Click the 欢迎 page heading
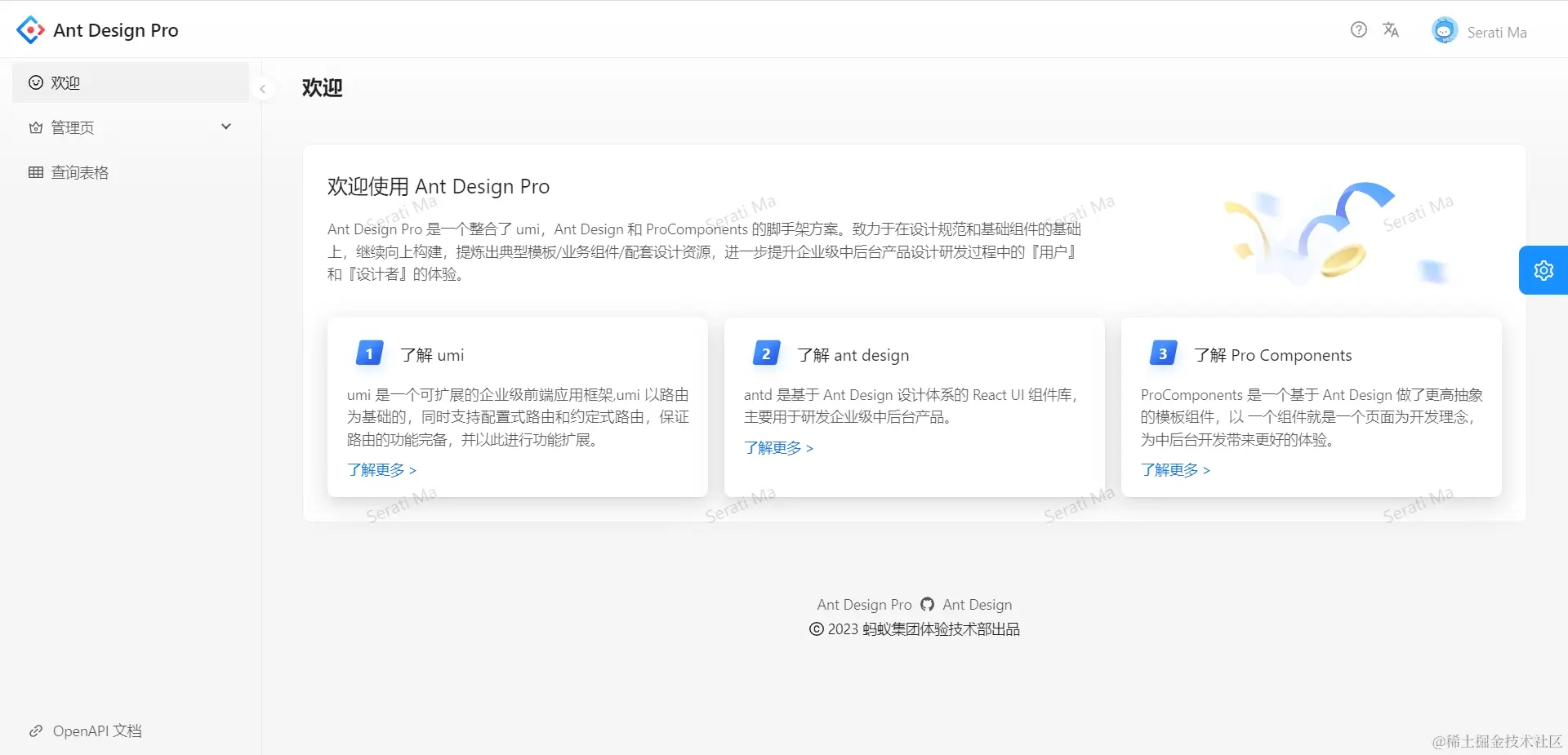 coord(323,87)
